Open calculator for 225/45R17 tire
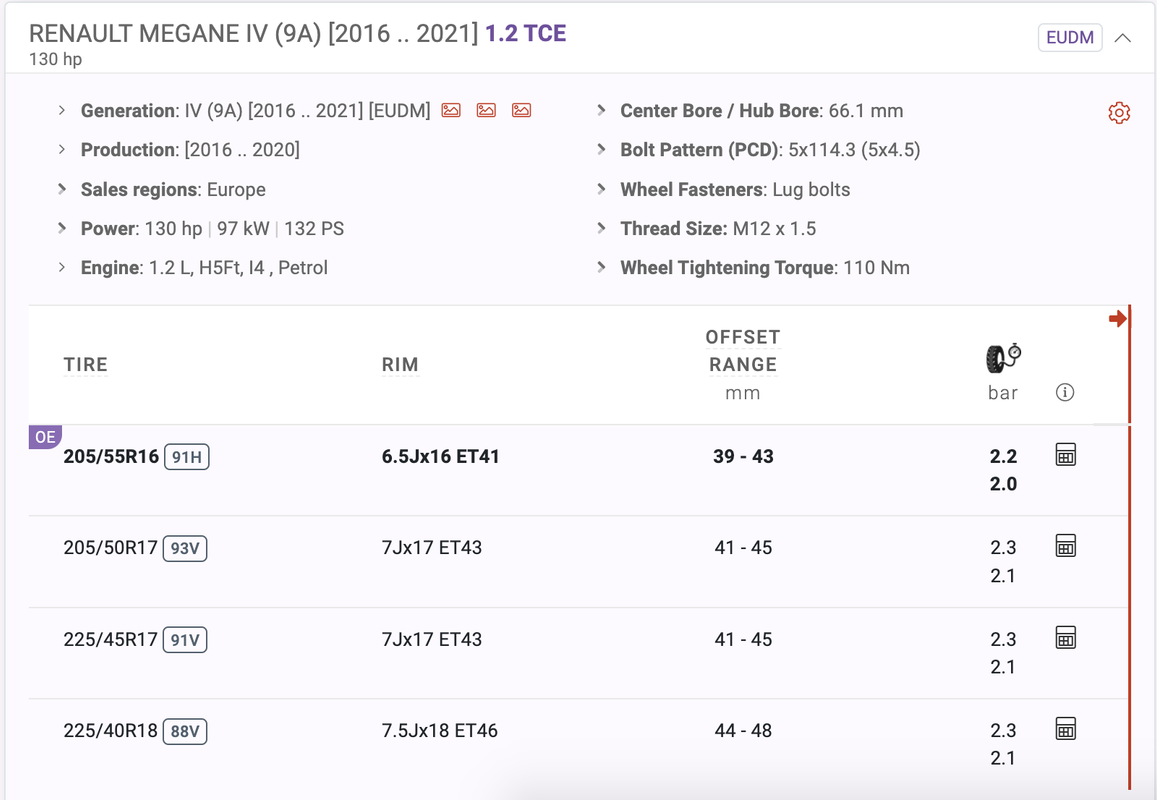Viewport: 1157px width, 800px height. tap(1066, 638)
